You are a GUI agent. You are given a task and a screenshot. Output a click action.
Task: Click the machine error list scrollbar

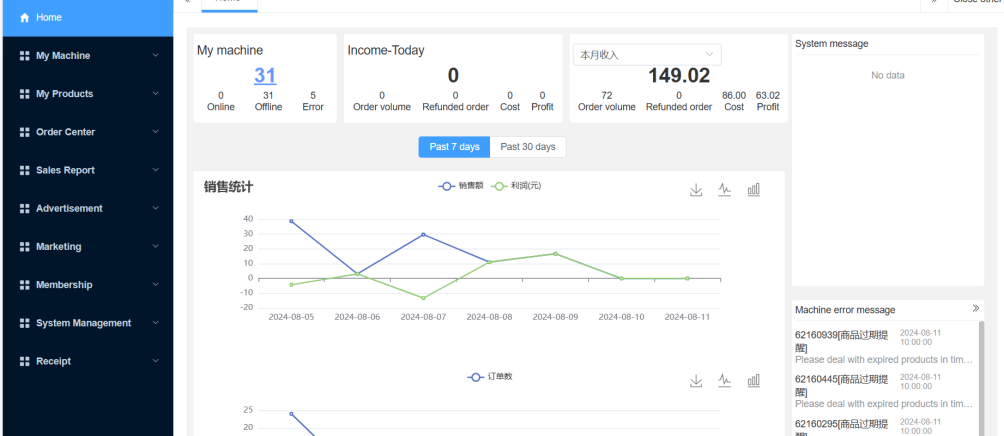pos(982,378)
